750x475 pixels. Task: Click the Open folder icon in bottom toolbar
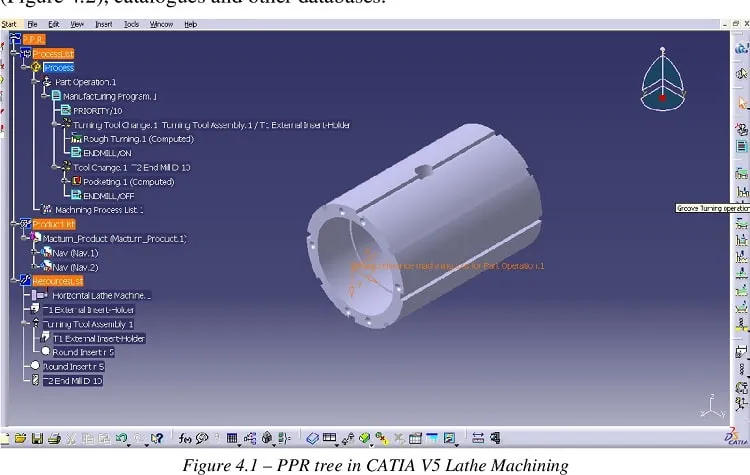pyautogui.click(x=20, y=438)
